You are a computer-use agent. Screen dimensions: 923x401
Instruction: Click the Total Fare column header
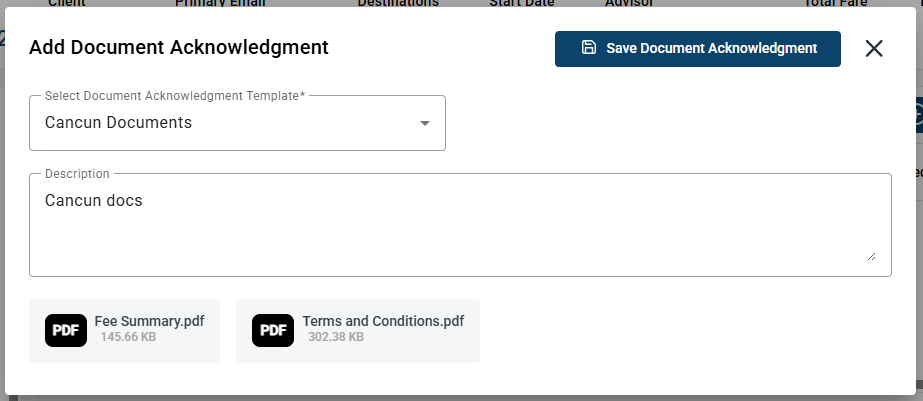click(835, 3)
